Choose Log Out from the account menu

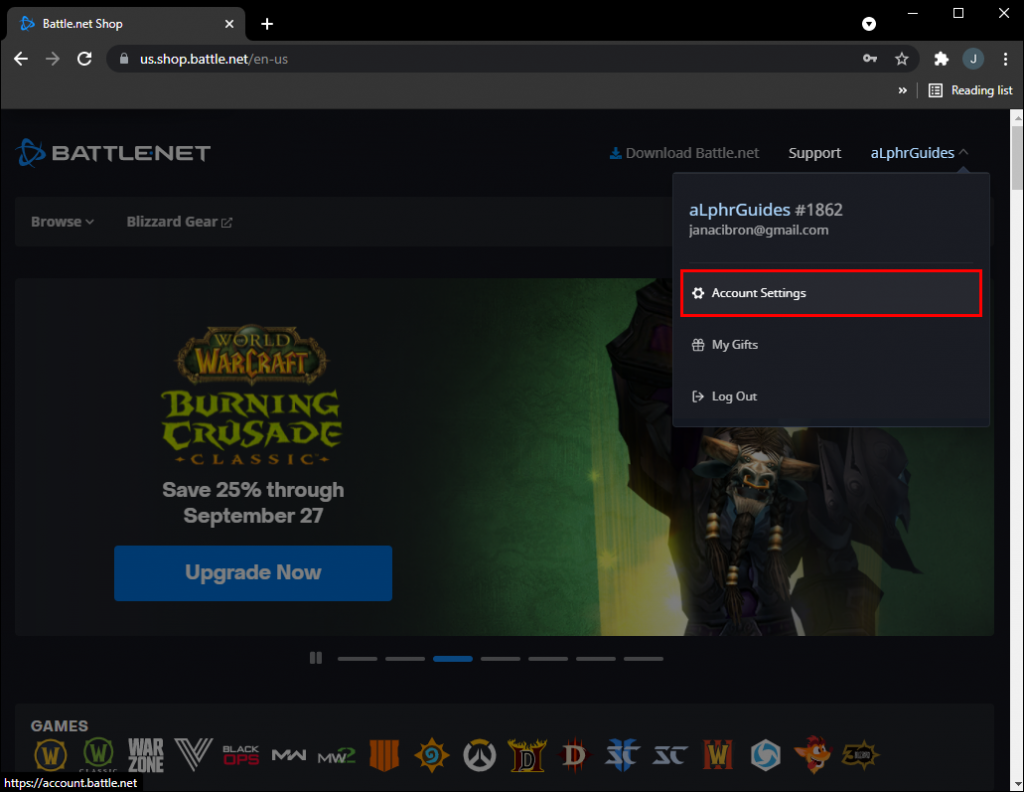[733, 396]
